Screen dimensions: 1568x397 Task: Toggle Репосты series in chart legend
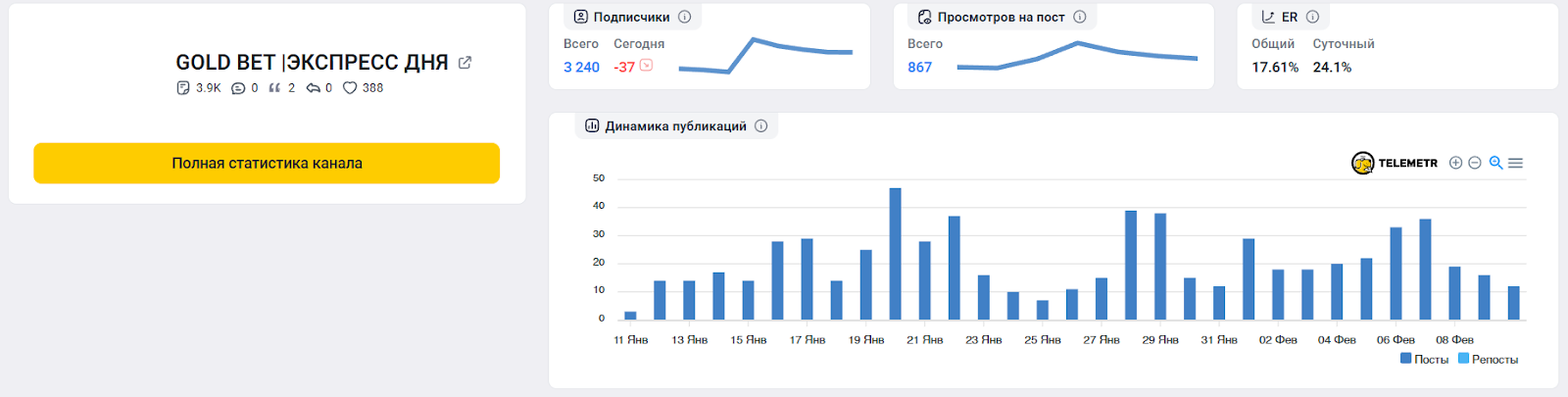pos(1489,359)
